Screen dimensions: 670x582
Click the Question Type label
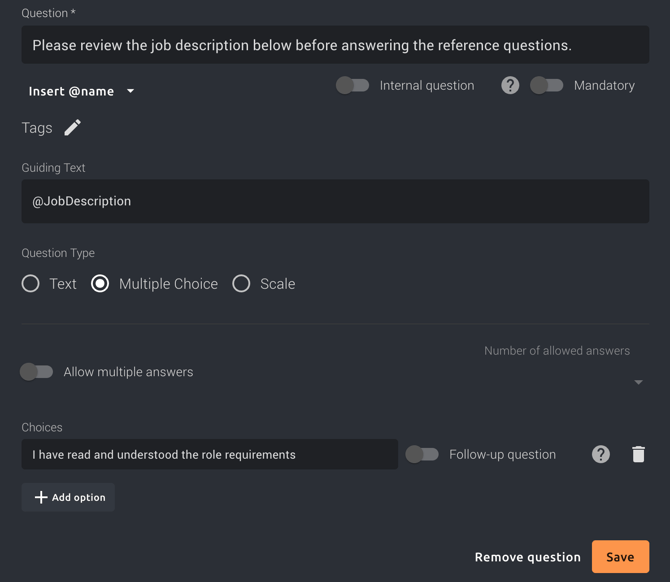58,253
